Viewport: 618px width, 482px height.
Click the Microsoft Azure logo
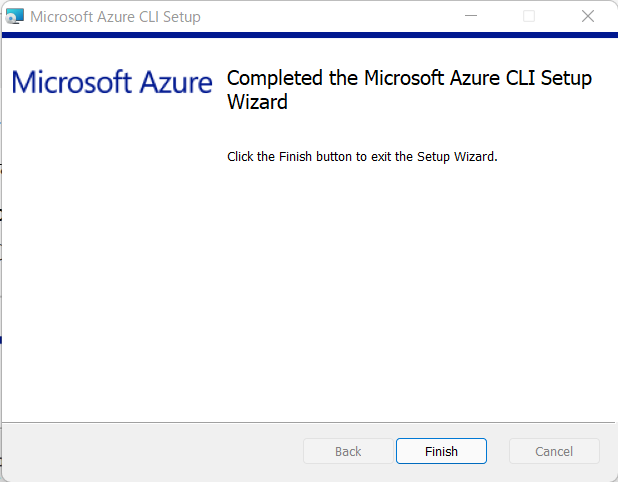[112, 82]
